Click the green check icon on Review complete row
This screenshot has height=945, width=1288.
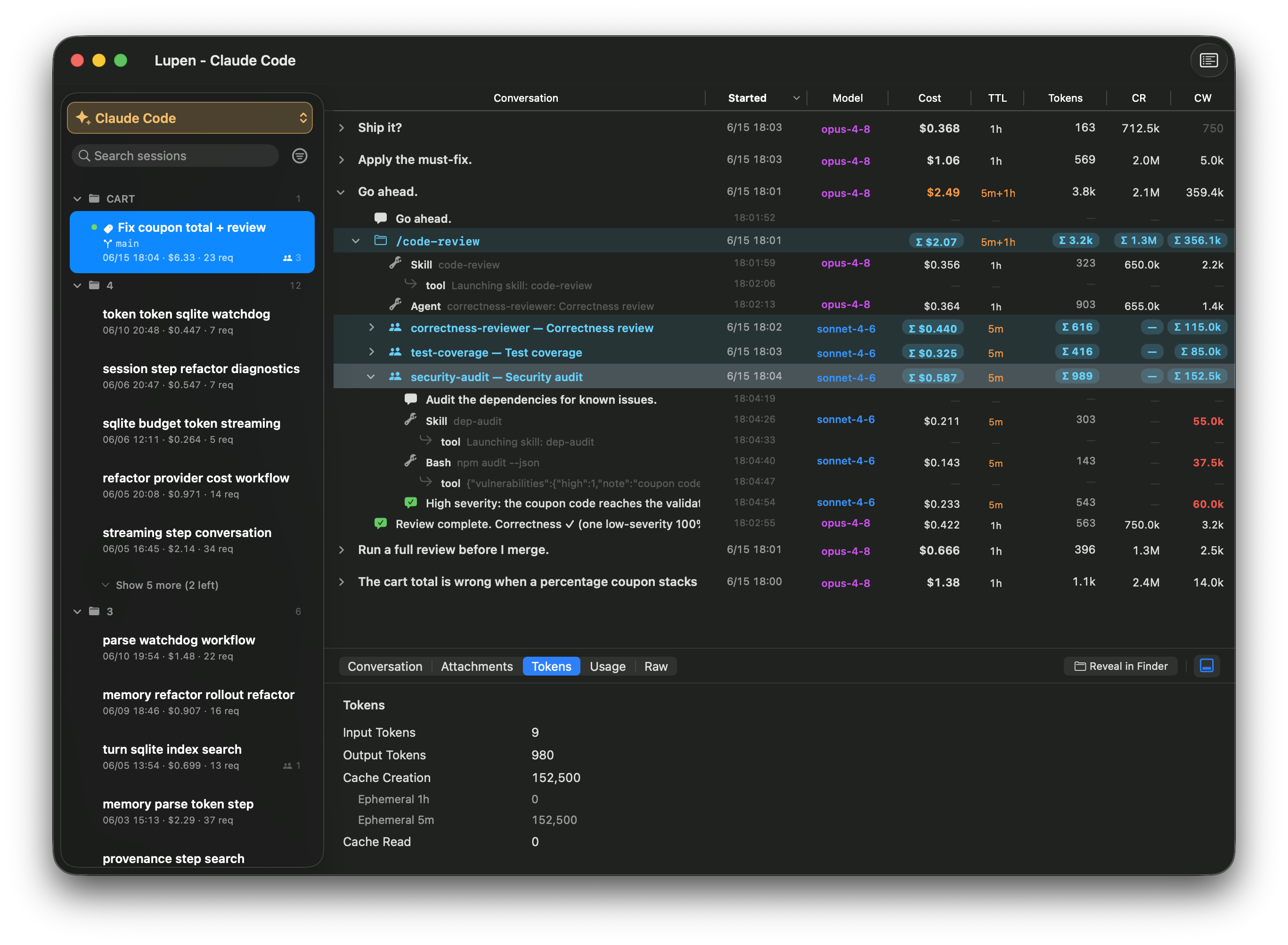click(x=380, y=523)
